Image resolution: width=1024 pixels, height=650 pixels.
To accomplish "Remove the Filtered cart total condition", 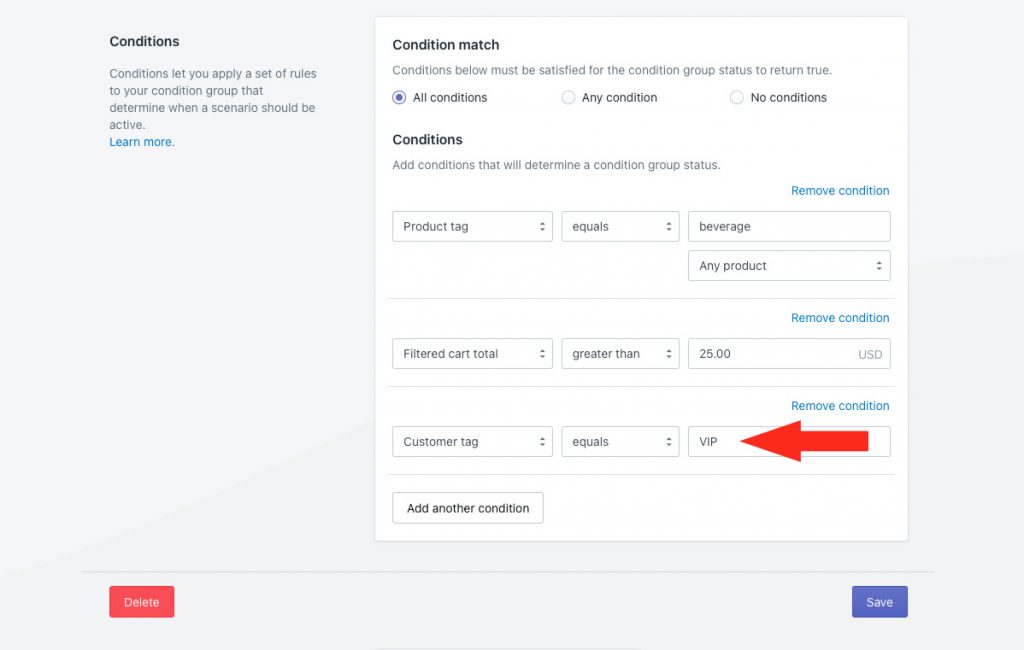I will pos(840,318).
